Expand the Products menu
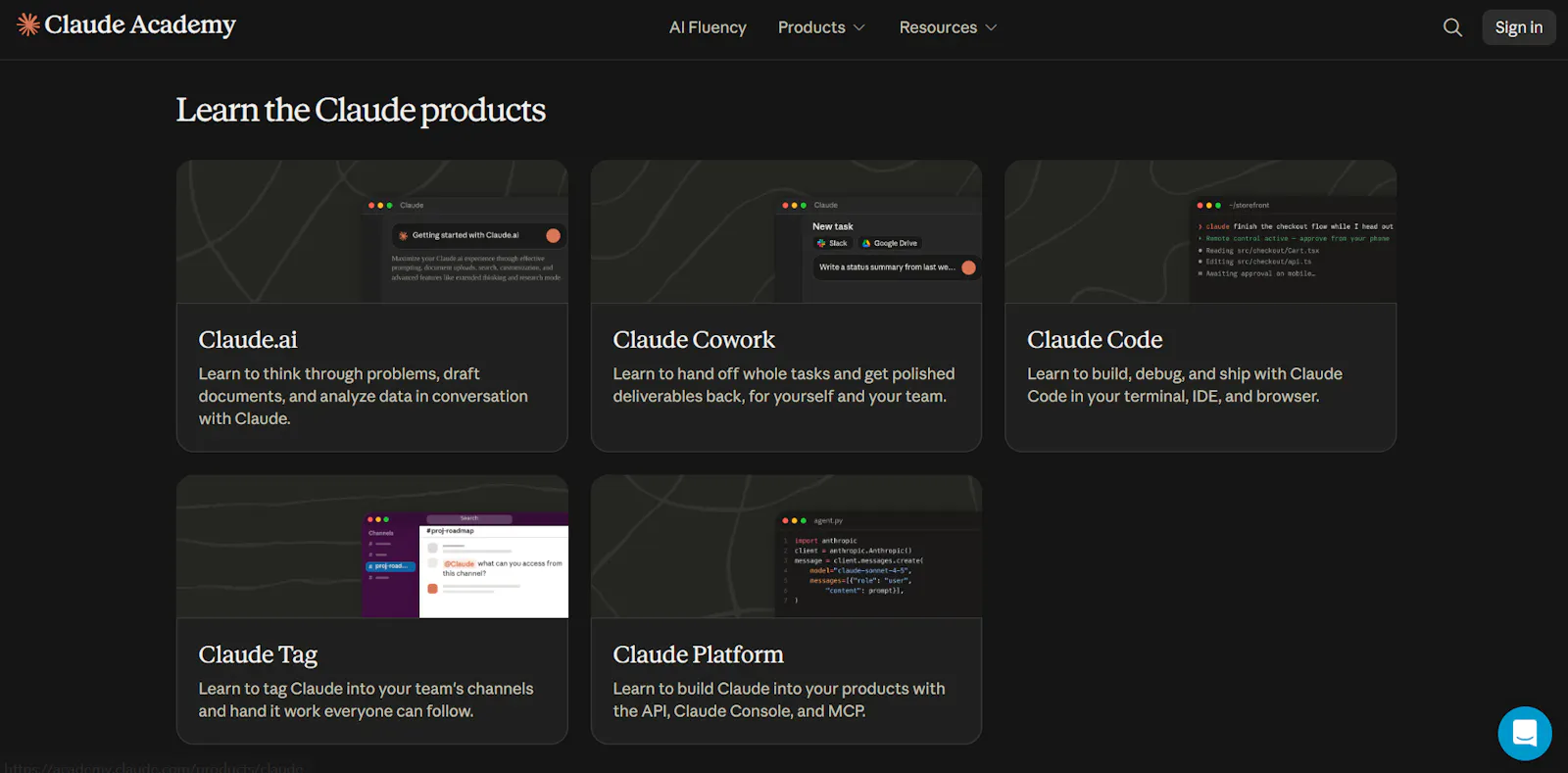The width and height of the screenshot is (1568, 773). [821, 27]
